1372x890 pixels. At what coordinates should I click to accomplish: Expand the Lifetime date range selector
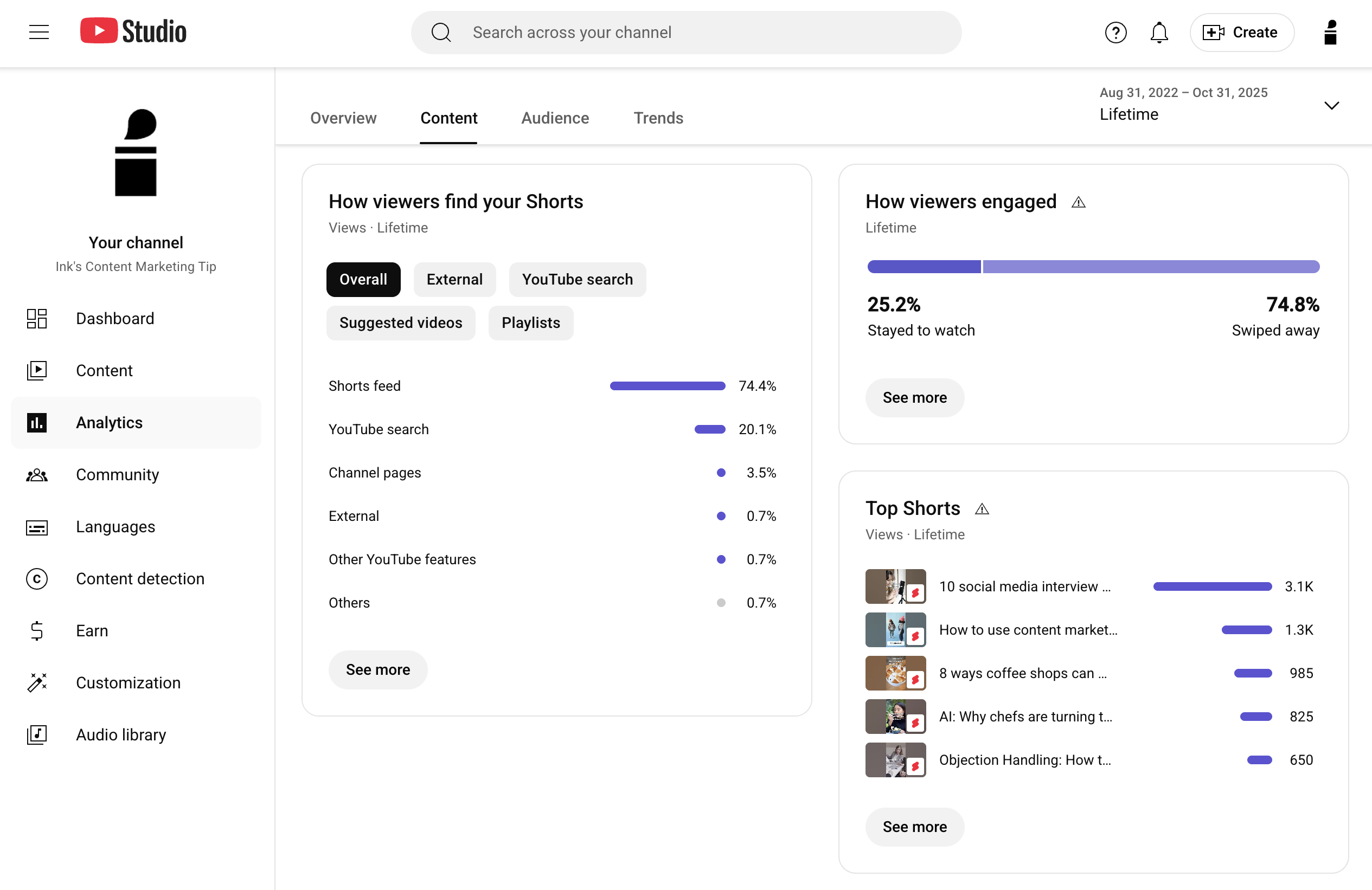pyautogui.click(x=1332, y=105)
